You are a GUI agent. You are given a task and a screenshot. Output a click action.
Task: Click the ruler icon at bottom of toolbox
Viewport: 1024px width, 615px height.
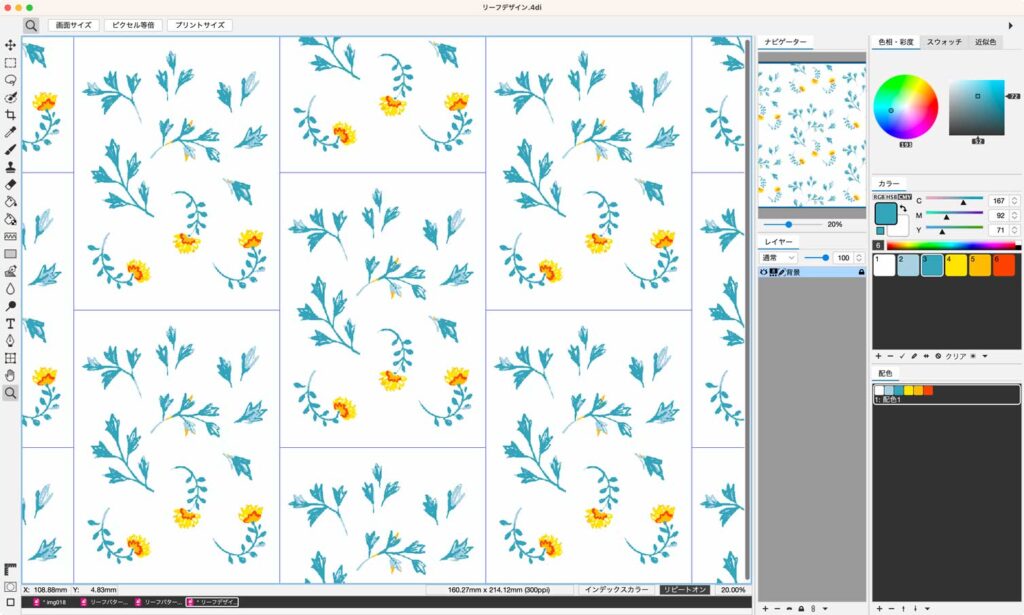[x=10, y=569]
